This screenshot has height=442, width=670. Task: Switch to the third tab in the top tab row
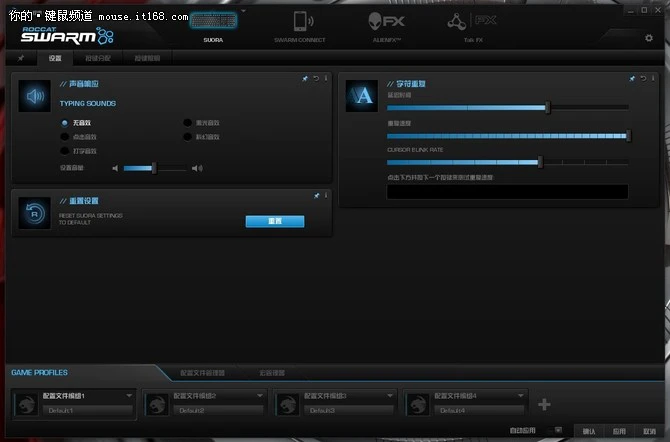[x=146, y=58]
